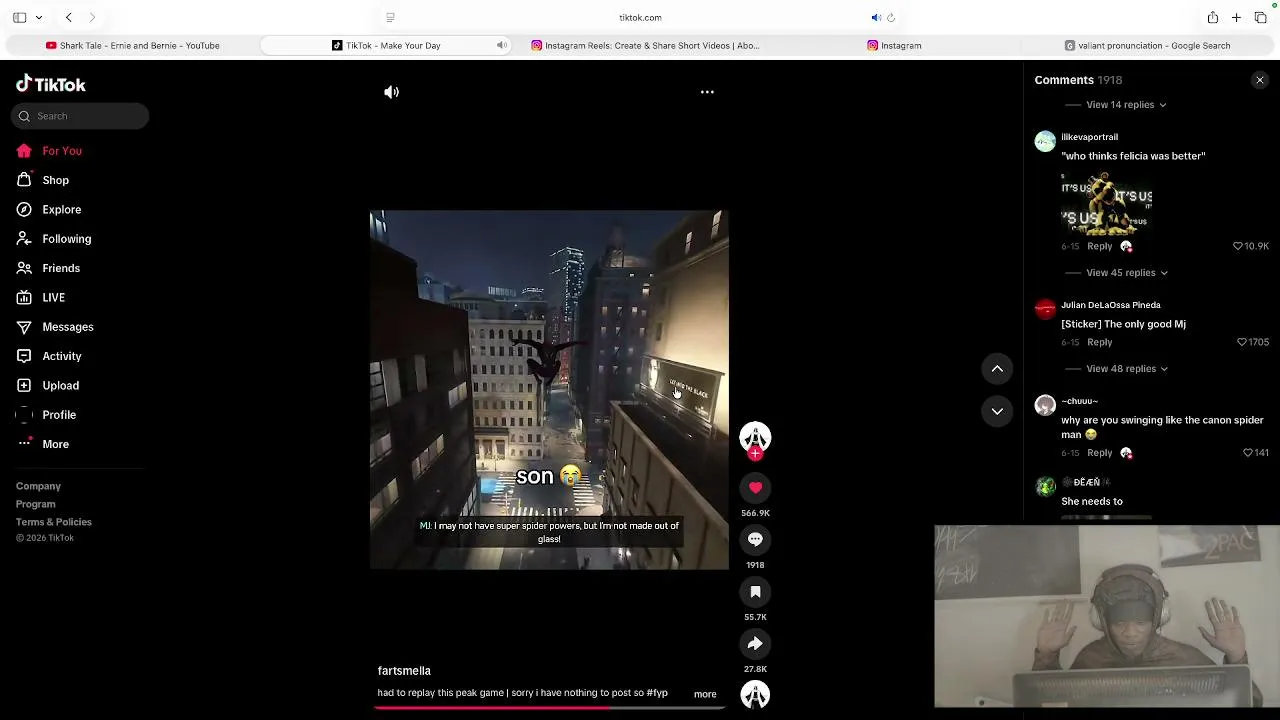1280x720 pixels.
Task: Open ~chuuu~'s profile avatar
Action: click(x=1045, y=405)
